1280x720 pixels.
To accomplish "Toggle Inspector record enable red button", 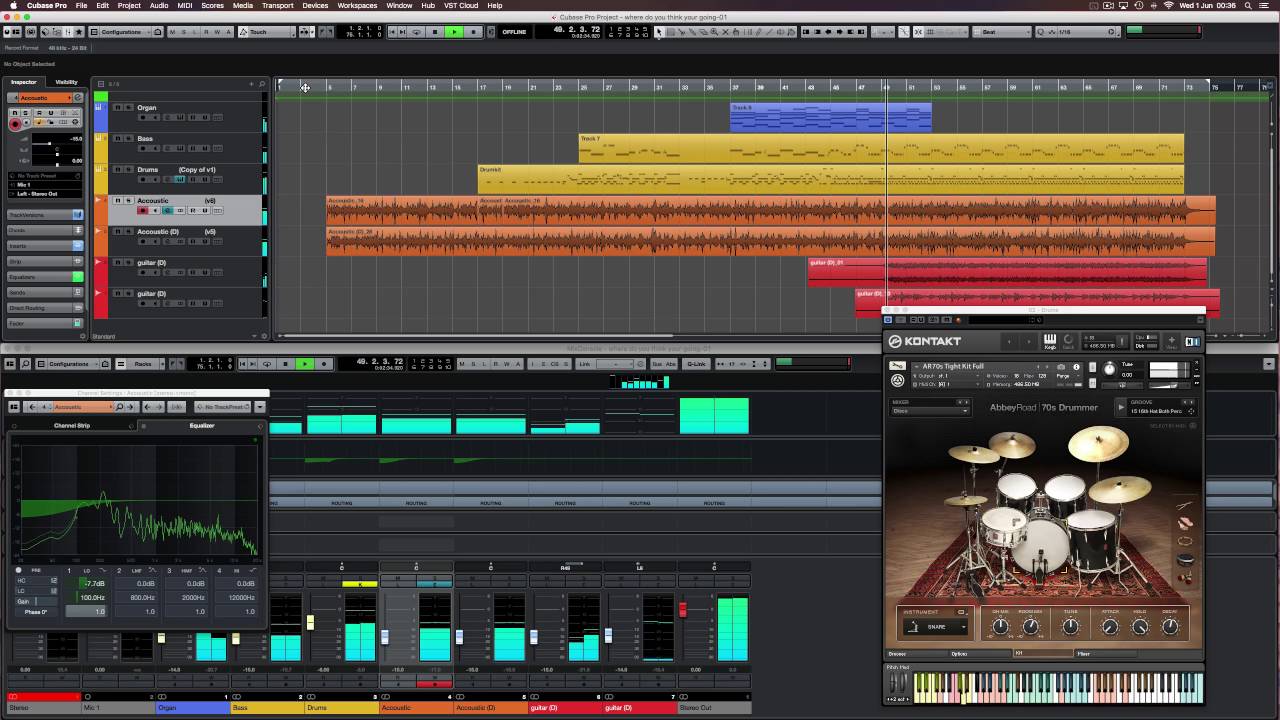I will [15, 124].
